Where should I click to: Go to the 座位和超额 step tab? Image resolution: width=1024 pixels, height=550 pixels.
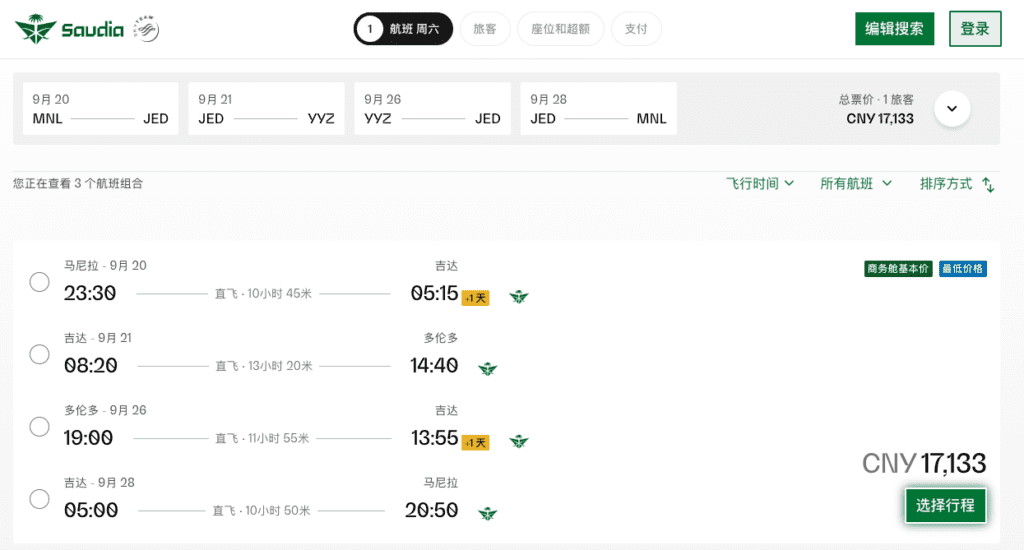(x=560, y=29)
